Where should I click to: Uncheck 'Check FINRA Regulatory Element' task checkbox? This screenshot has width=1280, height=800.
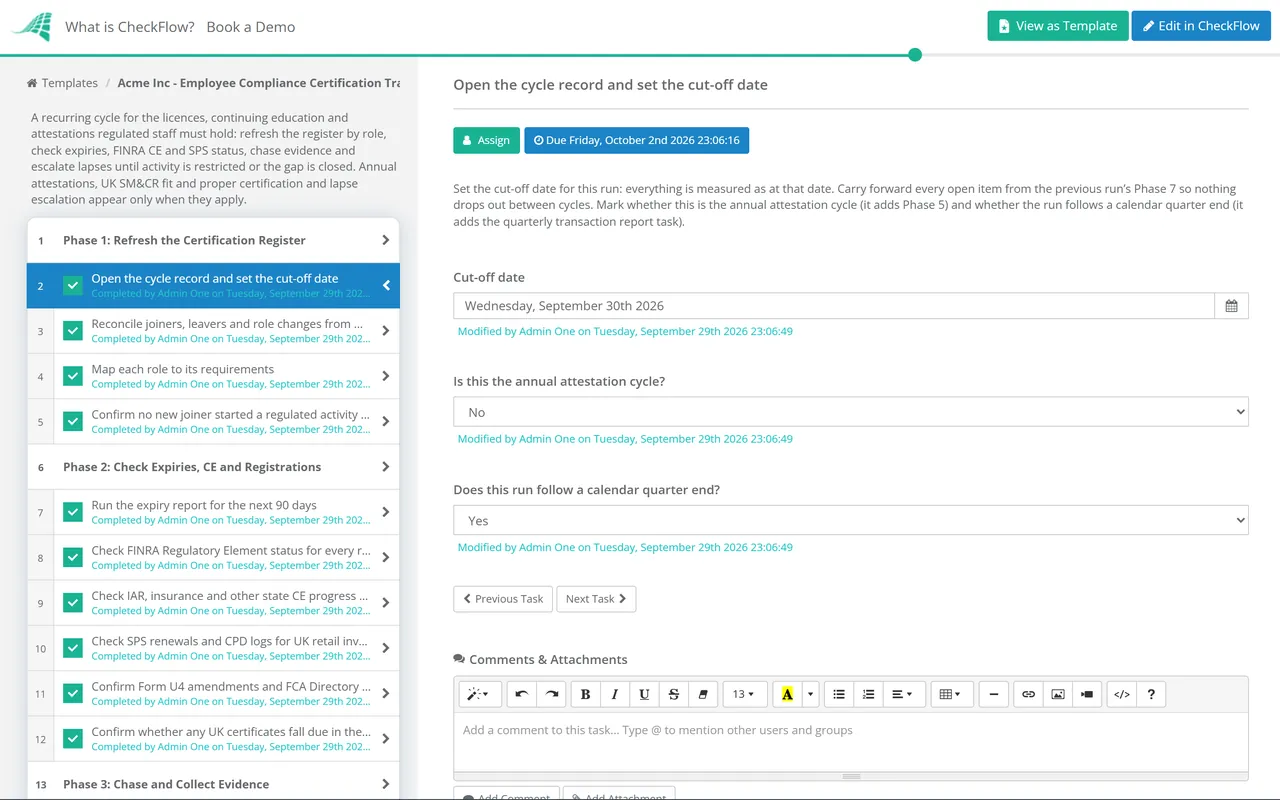(x=73, y=557)
